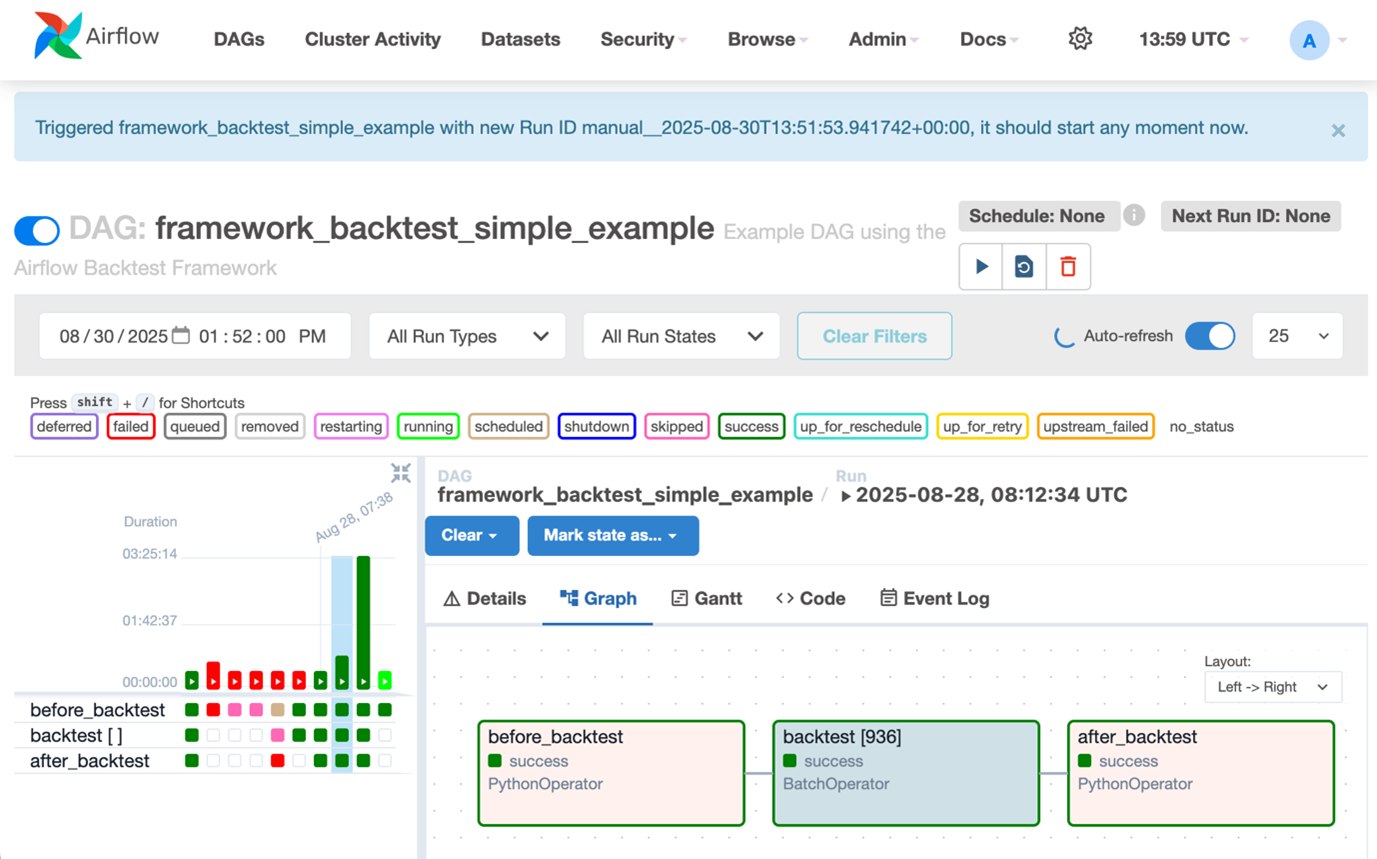Click the Airflow pinwheel logo
The width and height of the screenshot is (1377, 859).
coord(56,37)
